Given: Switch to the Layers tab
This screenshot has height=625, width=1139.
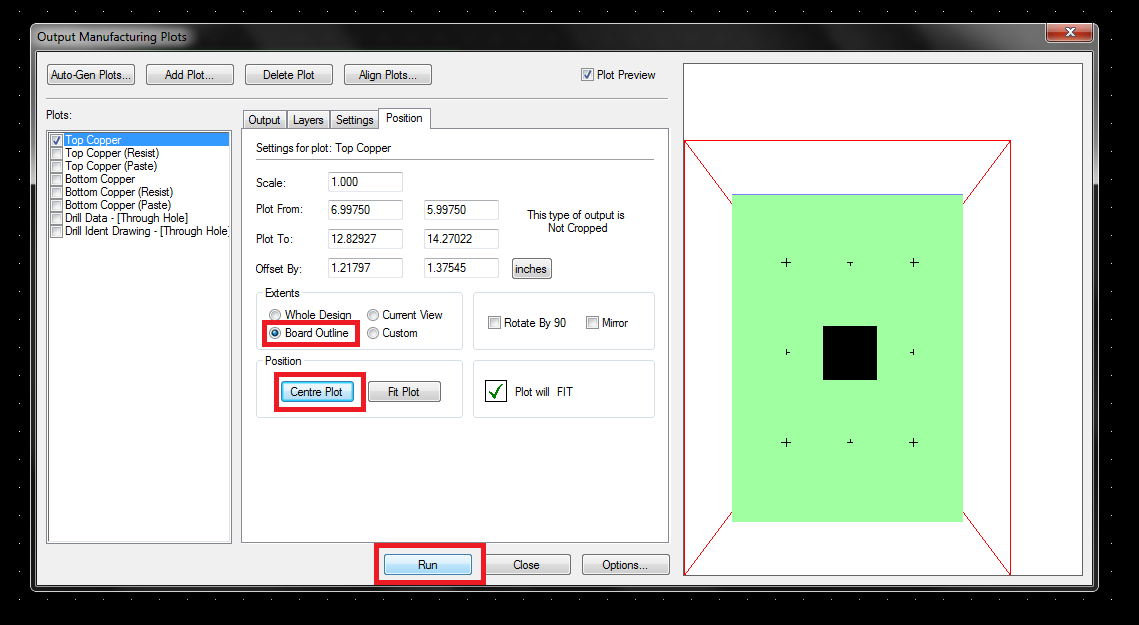Looking at the screenshot, I should [x=308, y=119].
